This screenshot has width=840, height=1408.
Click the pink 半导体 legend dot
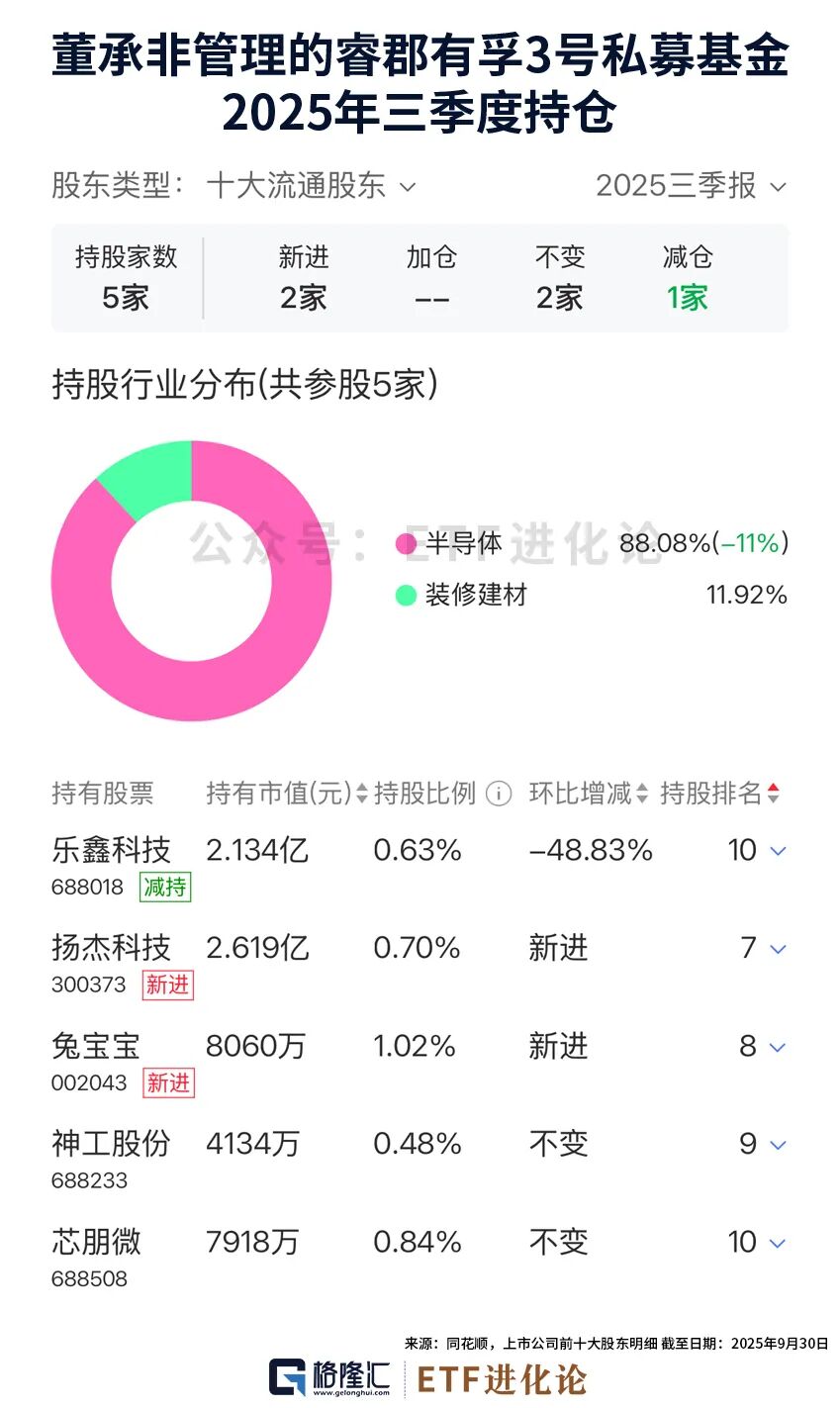point(406,543)
